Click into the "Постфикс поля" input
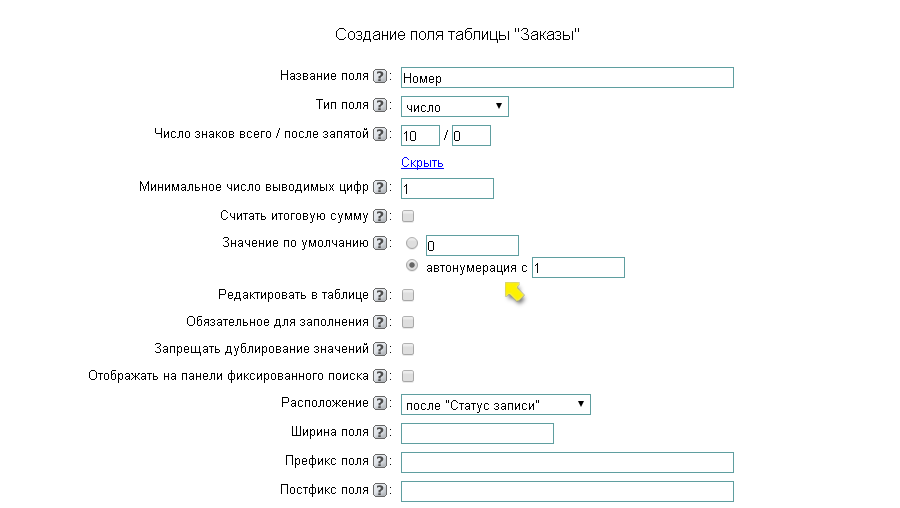This screenshot has width=900, height=508. 566,491
